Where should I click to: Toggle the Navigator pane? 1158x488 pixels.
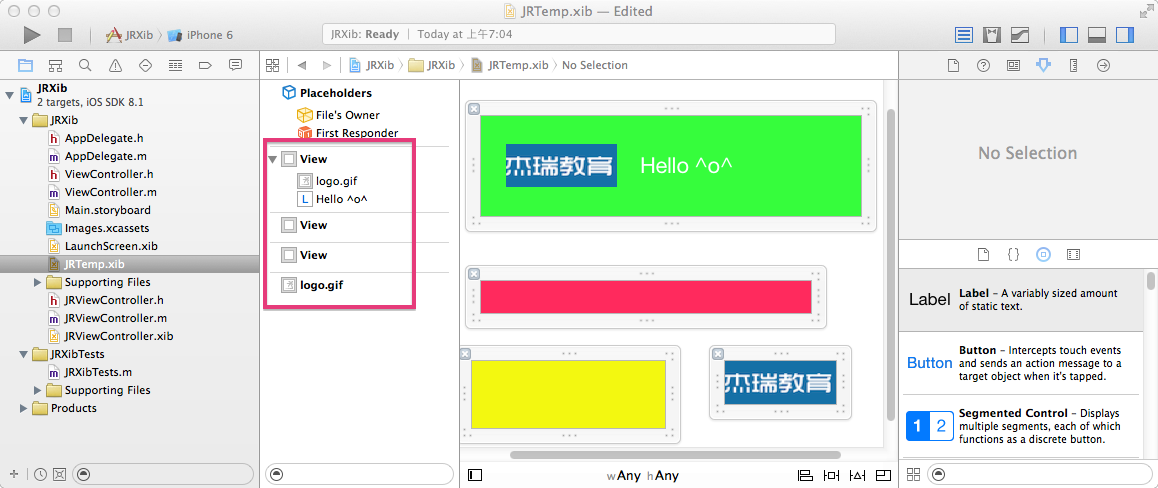tap(1068, 35)
